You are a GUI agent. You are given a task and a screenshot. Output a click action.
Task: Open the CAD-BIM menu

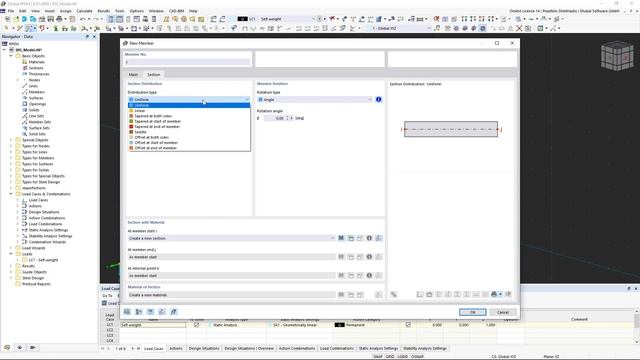click(x=177, y=11)
